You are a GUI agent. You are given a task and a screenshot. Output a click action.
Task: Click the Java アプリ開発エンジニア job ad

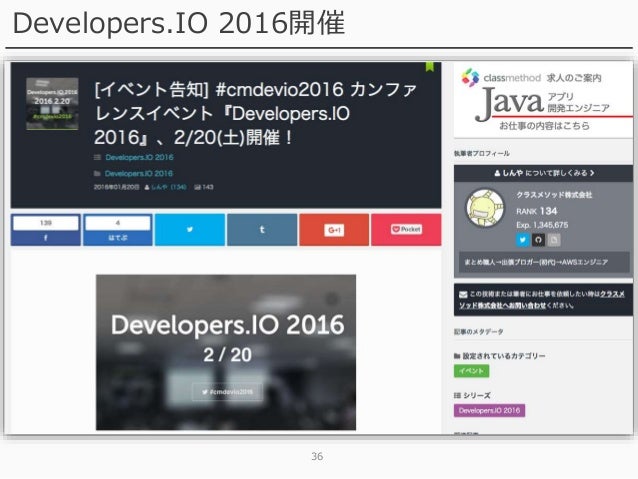tap(543, 100)
